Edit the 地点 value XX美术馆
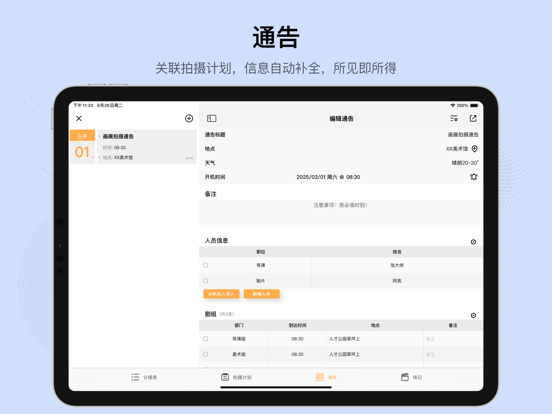 click(x=457, y=149)
